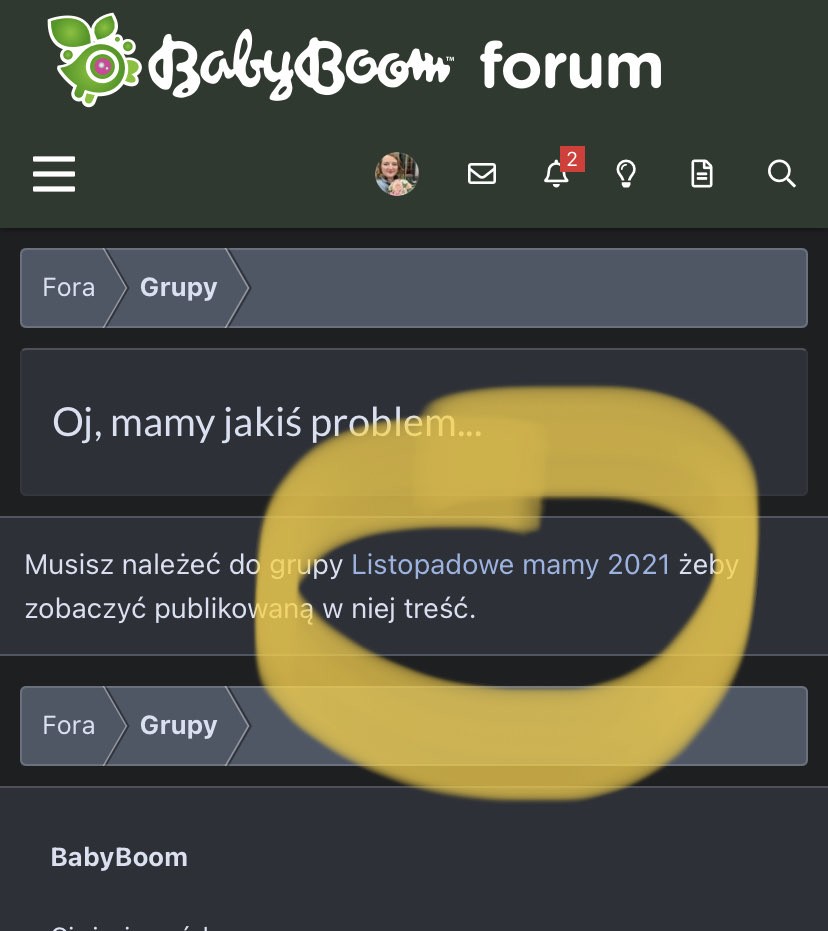
Task: Open the hamburger navigation menu
Action: pyautogui.click(x=54, y=174)
